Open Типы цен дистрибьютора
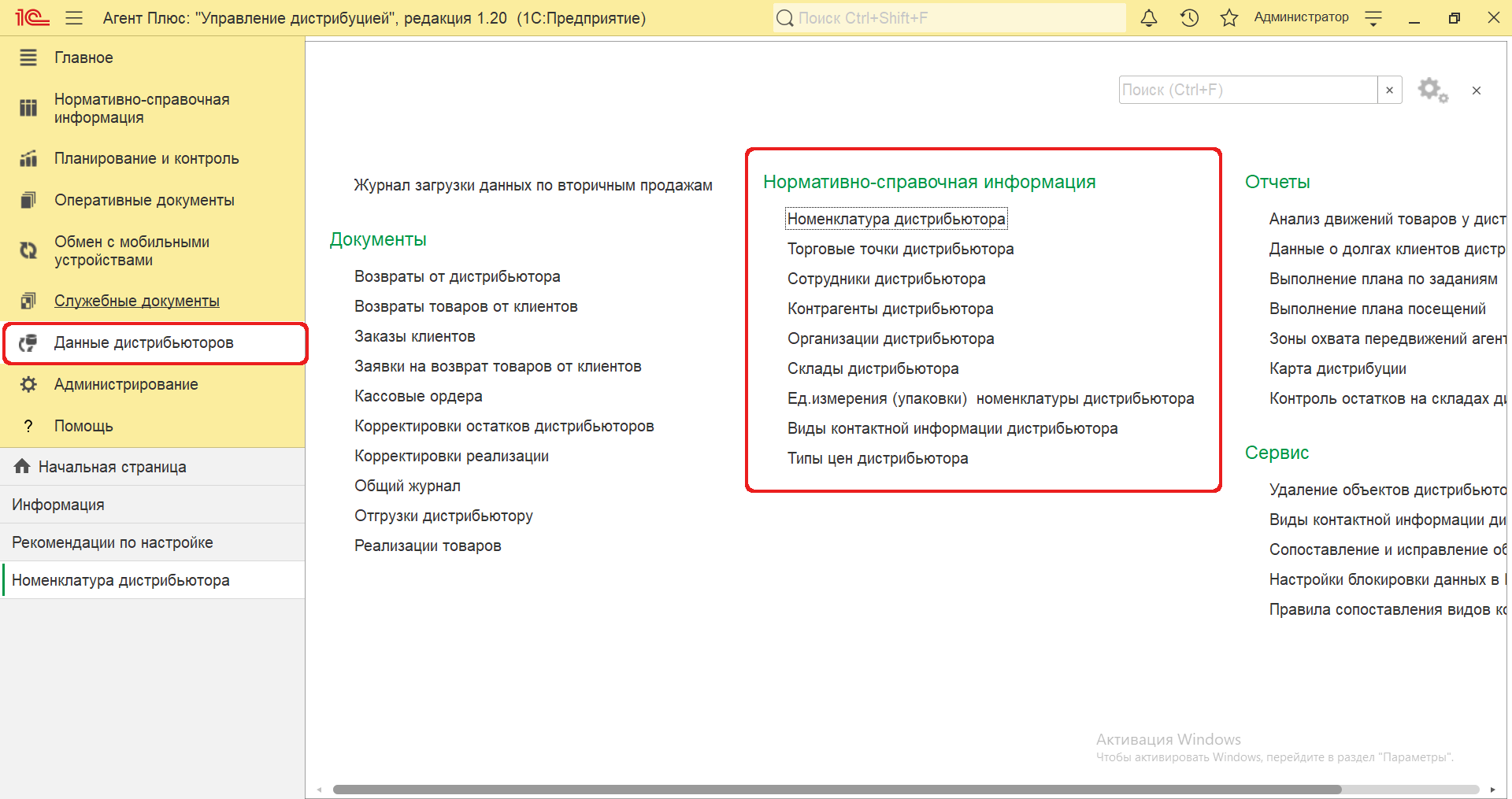The image size is (1512, 799). click(x=877, y=458)
